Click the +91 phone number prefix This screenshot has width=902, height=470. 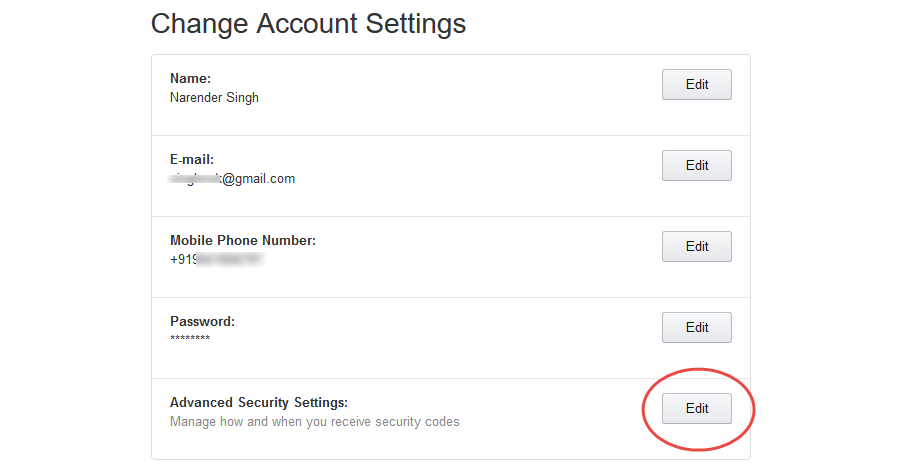click(181, 260)
